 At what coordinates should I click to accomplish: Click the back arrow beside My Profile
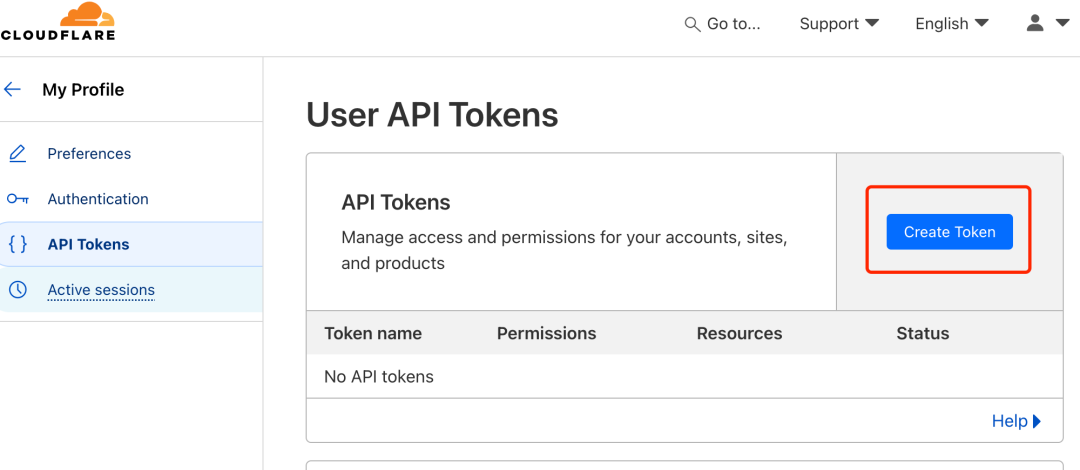coord(12,90)
